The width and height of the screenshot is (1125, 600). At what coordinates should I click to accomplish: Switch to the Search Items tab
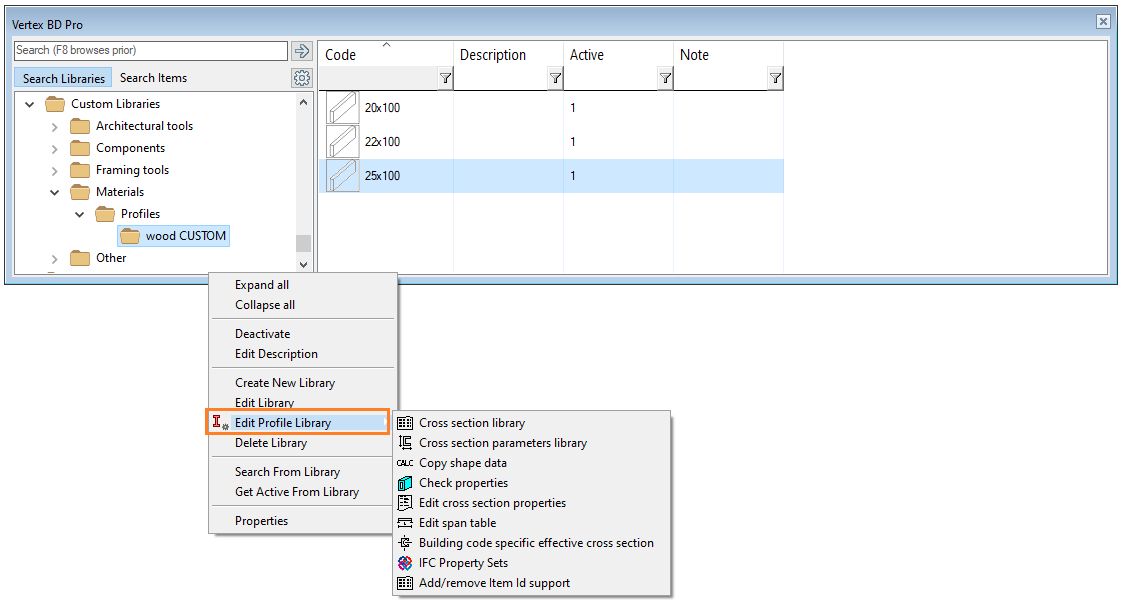tap(153, 78)
